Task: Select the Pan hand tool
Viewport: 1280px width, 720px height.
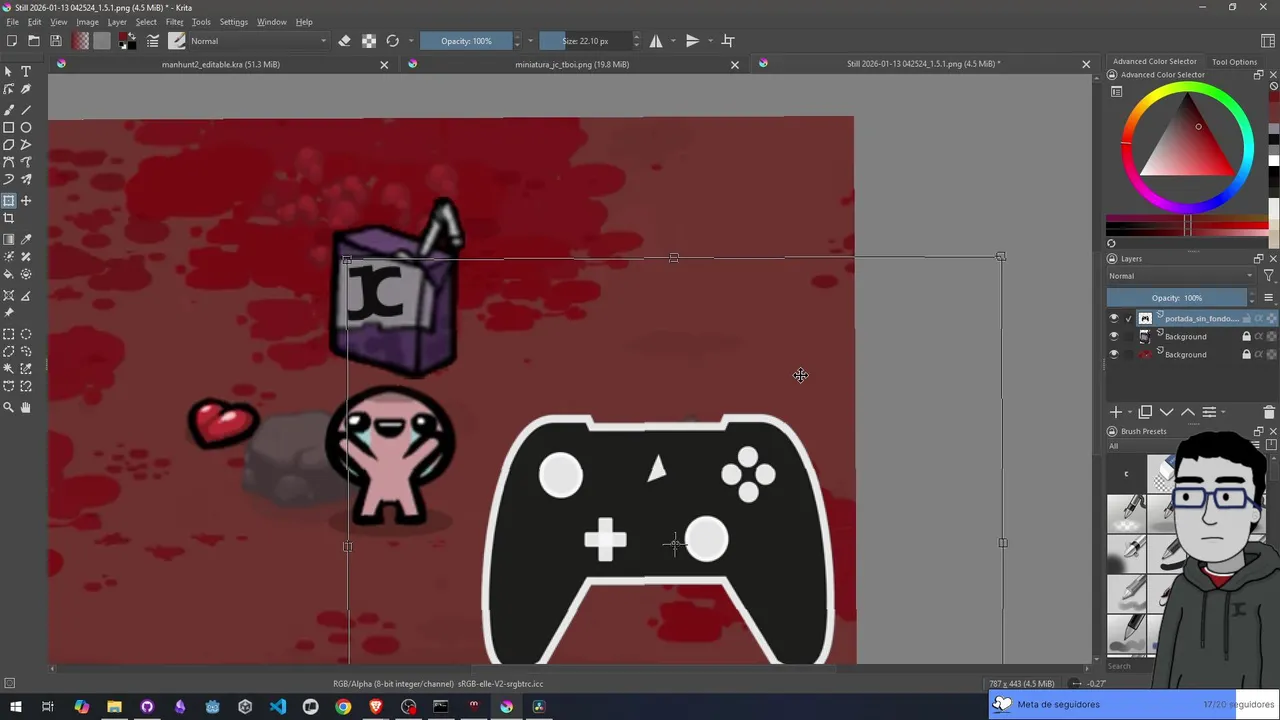Action: [26, 408]
